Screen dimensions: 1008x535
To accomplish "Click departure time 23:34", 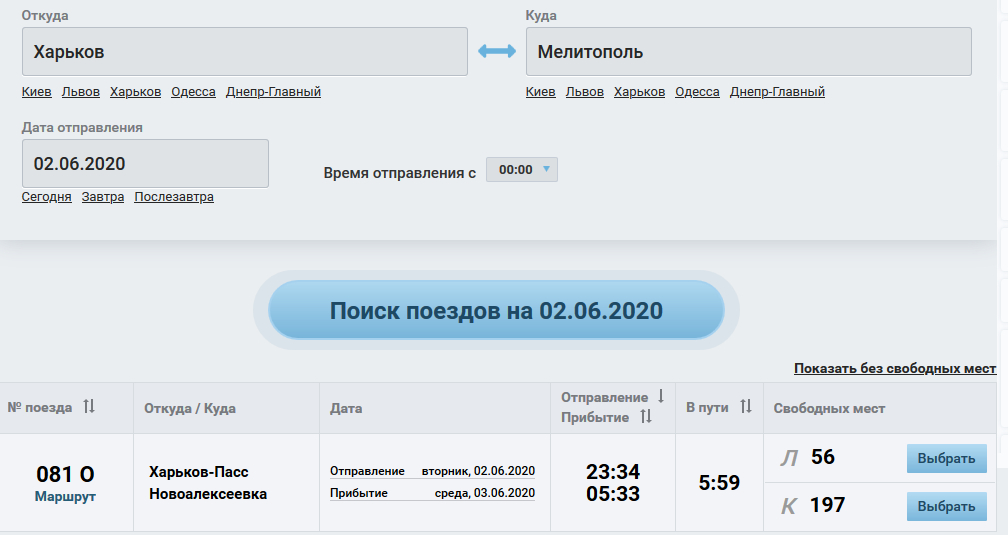I will [613, 472].
